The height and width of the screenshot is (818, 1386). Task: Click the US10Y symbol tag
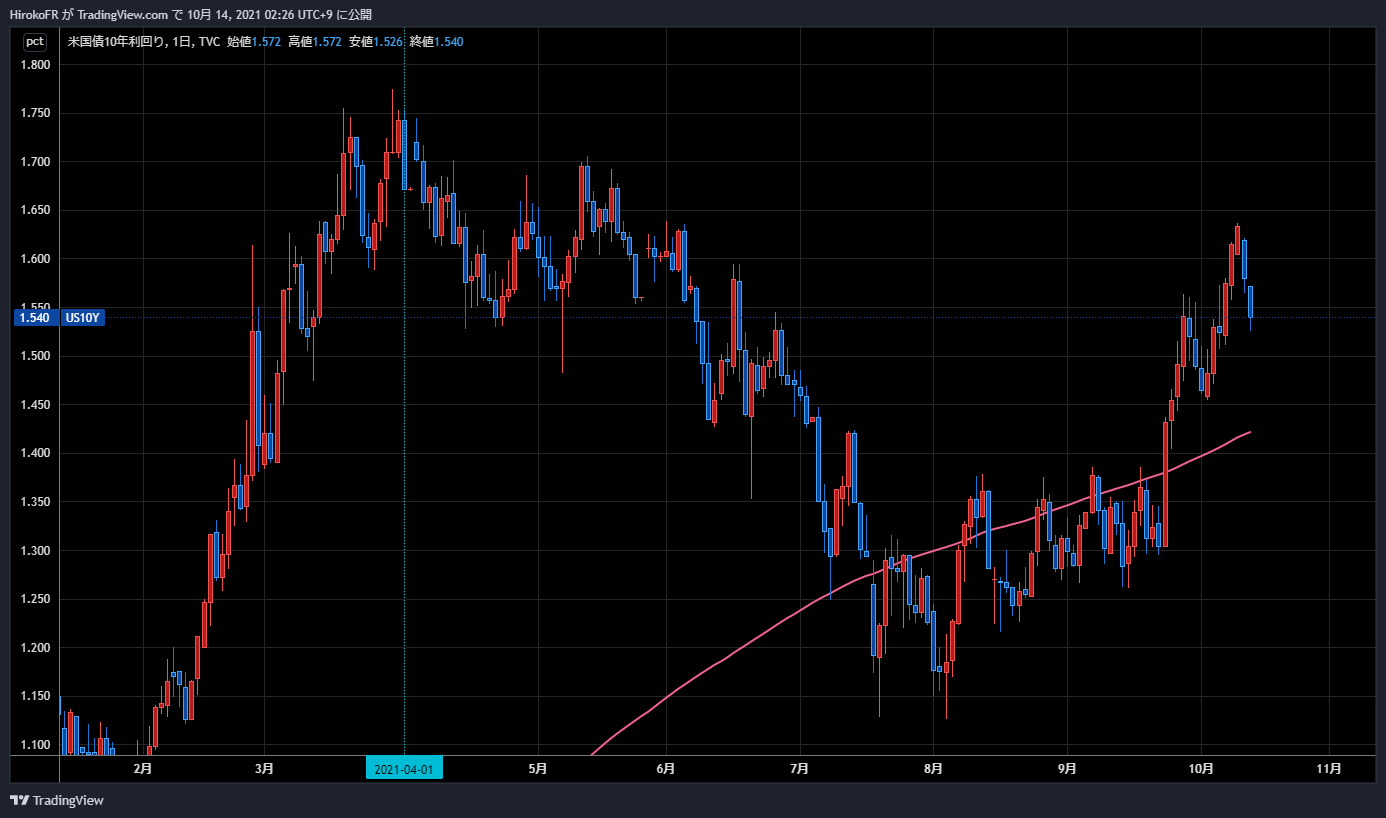click(84, 318)
